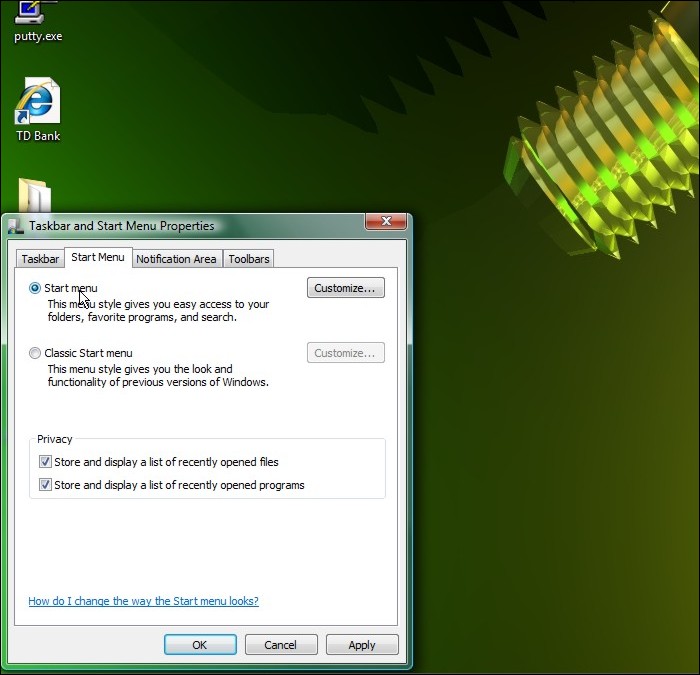Toggle the recently opened files checkbox
700x675 pixels.
tap(45, 462)
